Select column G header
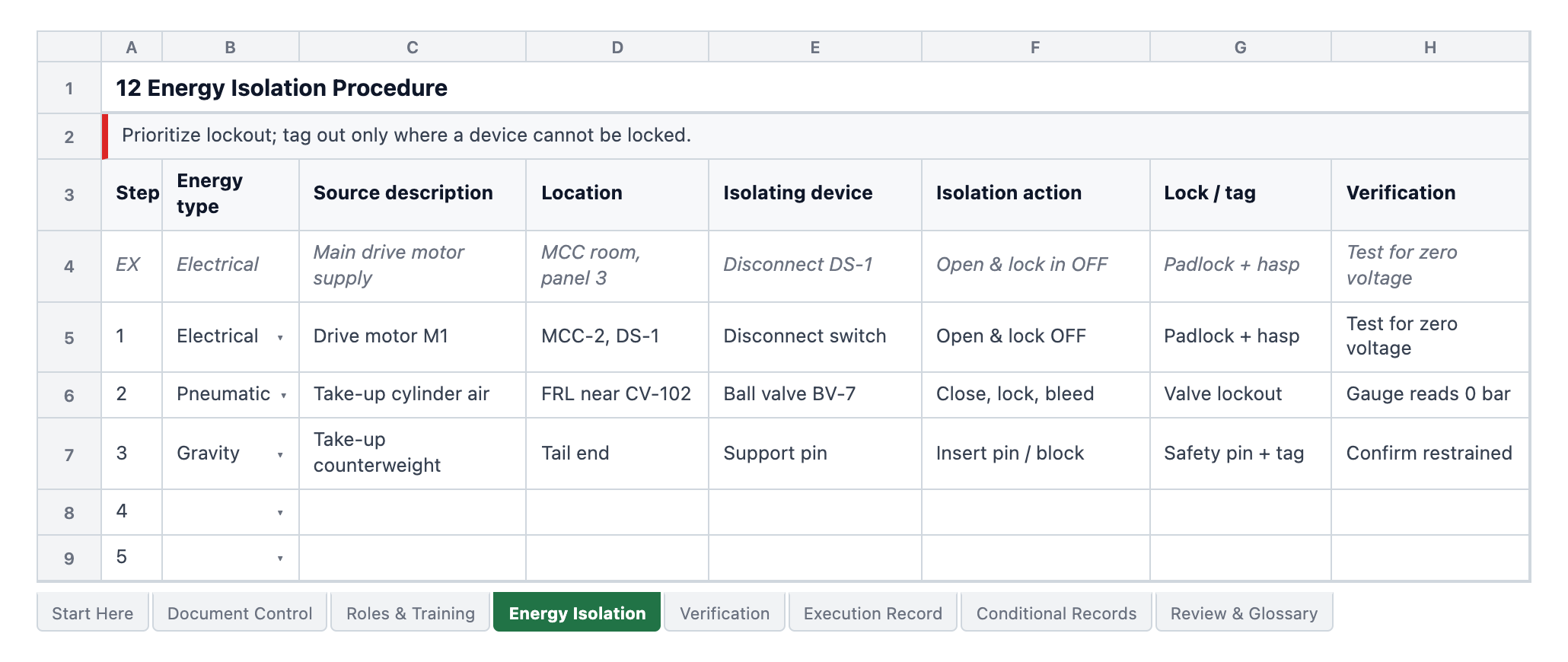This screenshot has width=1568, height=662. click(x=1241, y=47)
